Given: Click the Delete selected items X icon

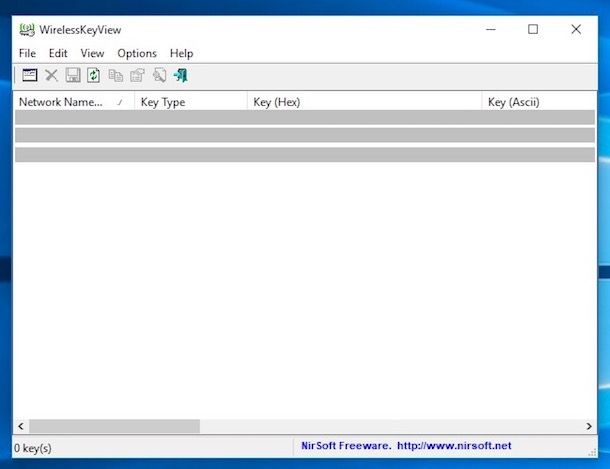Looking at the screenshot, I should pyautogui.click(x=51, y=75).
